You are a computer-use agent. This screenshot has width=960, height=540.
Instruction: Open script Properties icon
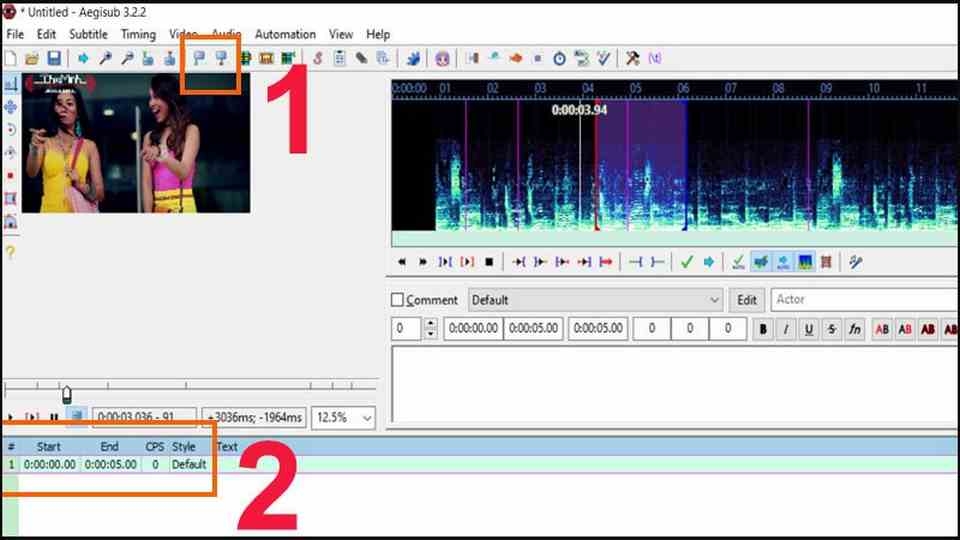(x=339, y=59)
